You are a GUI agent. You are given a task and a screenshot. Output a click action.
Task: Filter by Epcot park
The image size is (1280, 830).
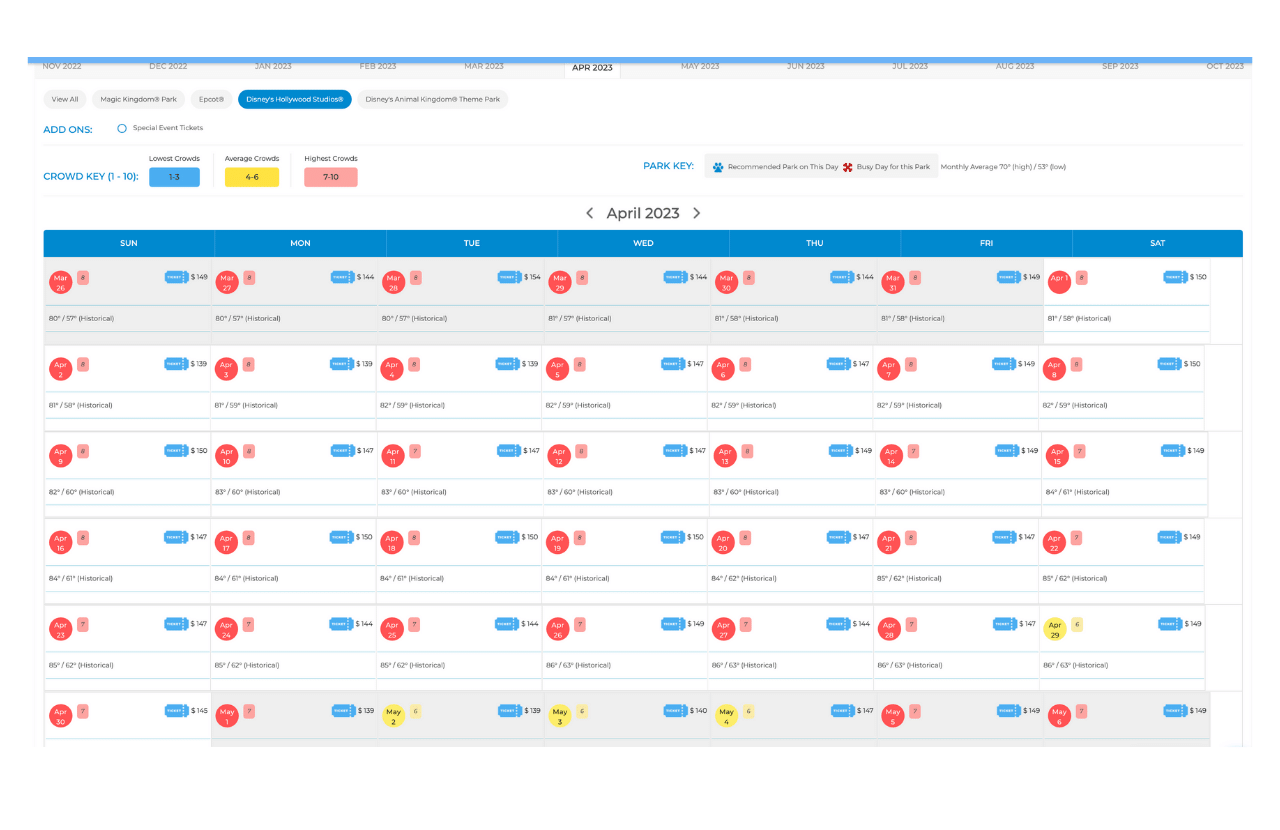pyautogui.click(x=211, y=99)
